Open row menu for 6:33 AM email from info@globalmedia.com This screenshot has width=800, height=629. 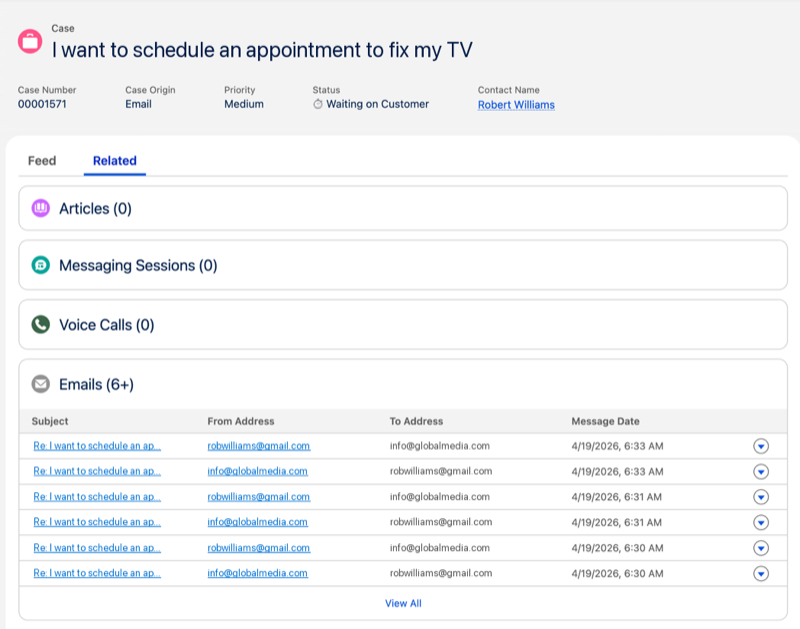pos(761,471)
